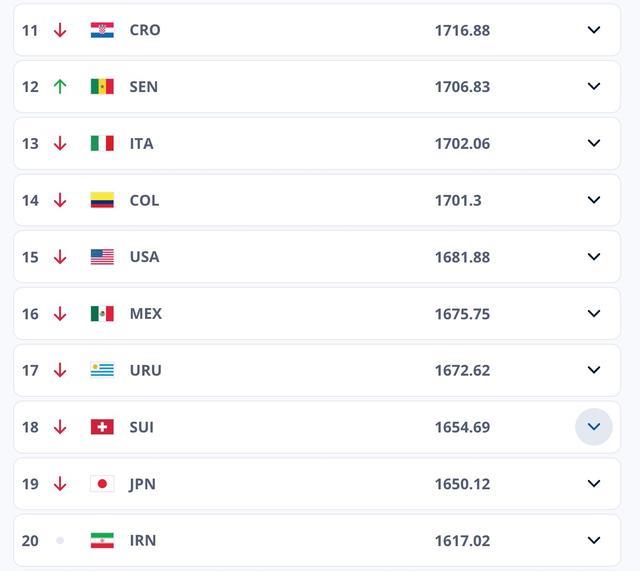640x571 pixels.
Task: Click the Switzerland flag icon
Action: click(102, 427)
